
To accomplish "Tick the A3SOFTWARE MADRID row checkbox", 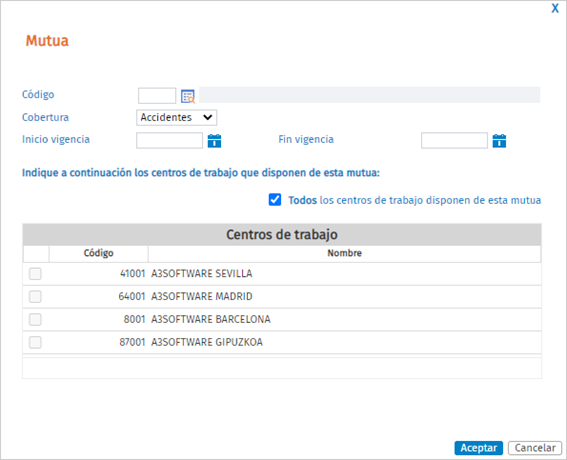I will [x=35, y=297].
